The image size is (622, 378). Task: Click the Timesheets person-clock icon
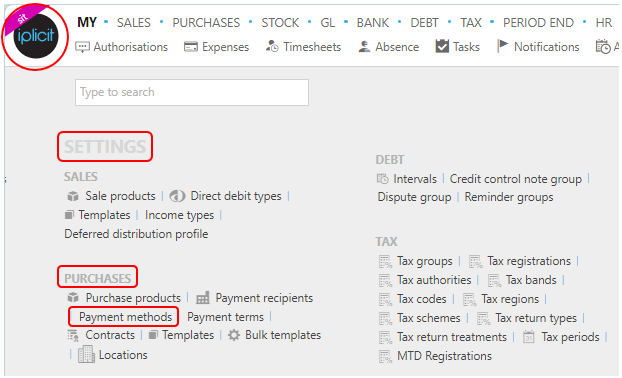click(x=272, y=46)
